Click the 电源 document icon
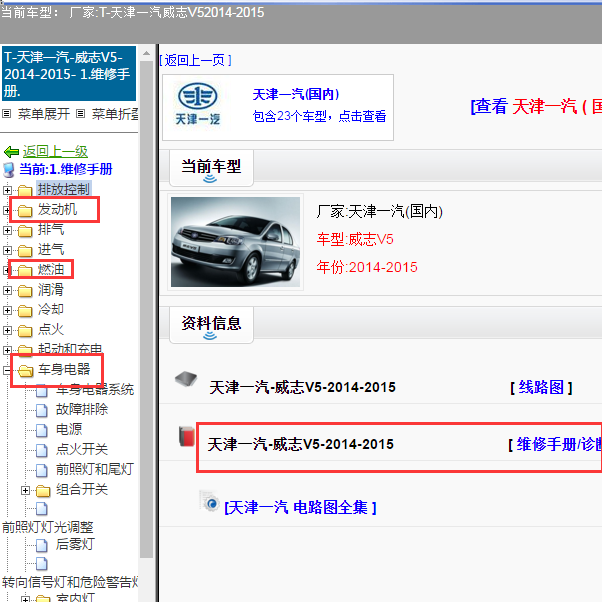Screen dimensions: 602x602 tap(42, 430)
